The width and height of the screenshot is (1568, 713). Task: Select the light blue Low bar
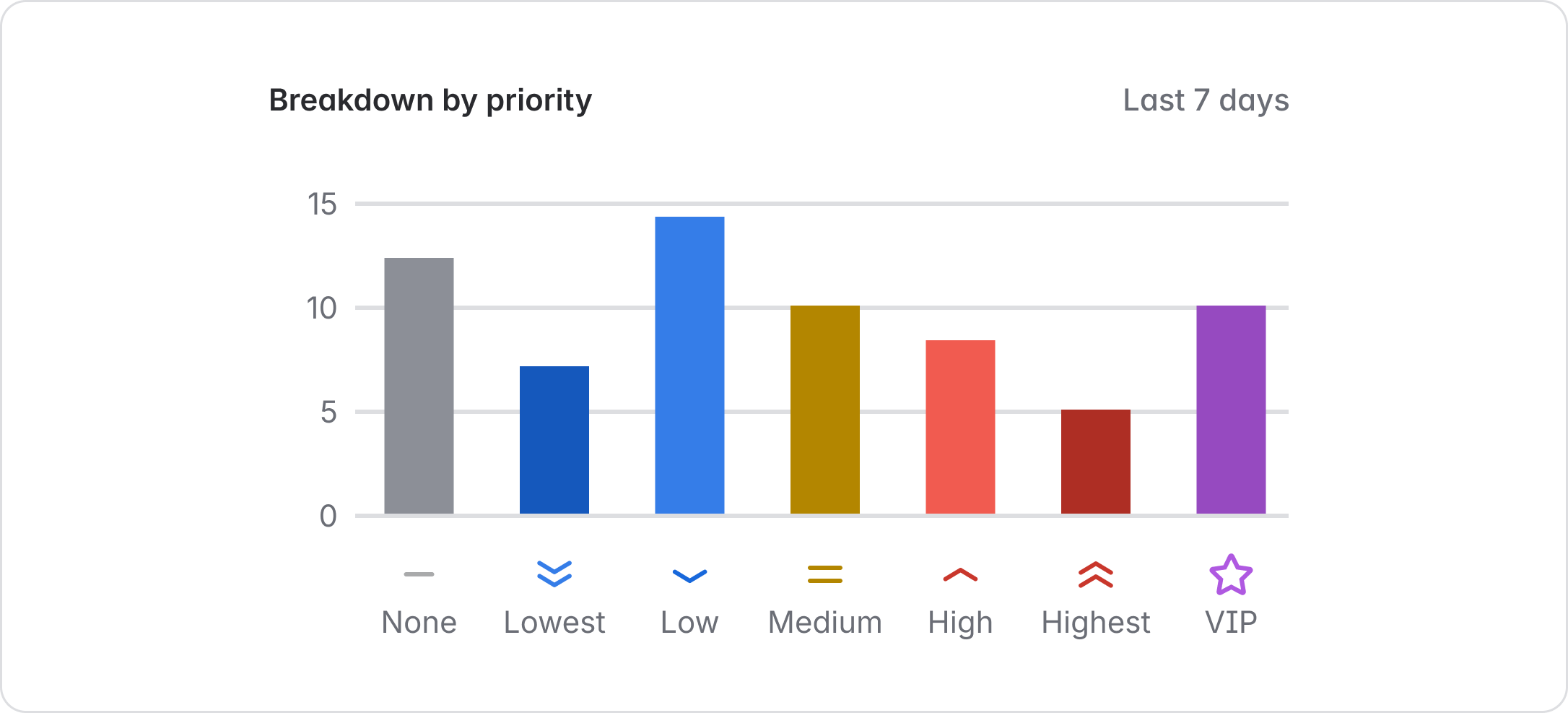[x=689, y=366]
